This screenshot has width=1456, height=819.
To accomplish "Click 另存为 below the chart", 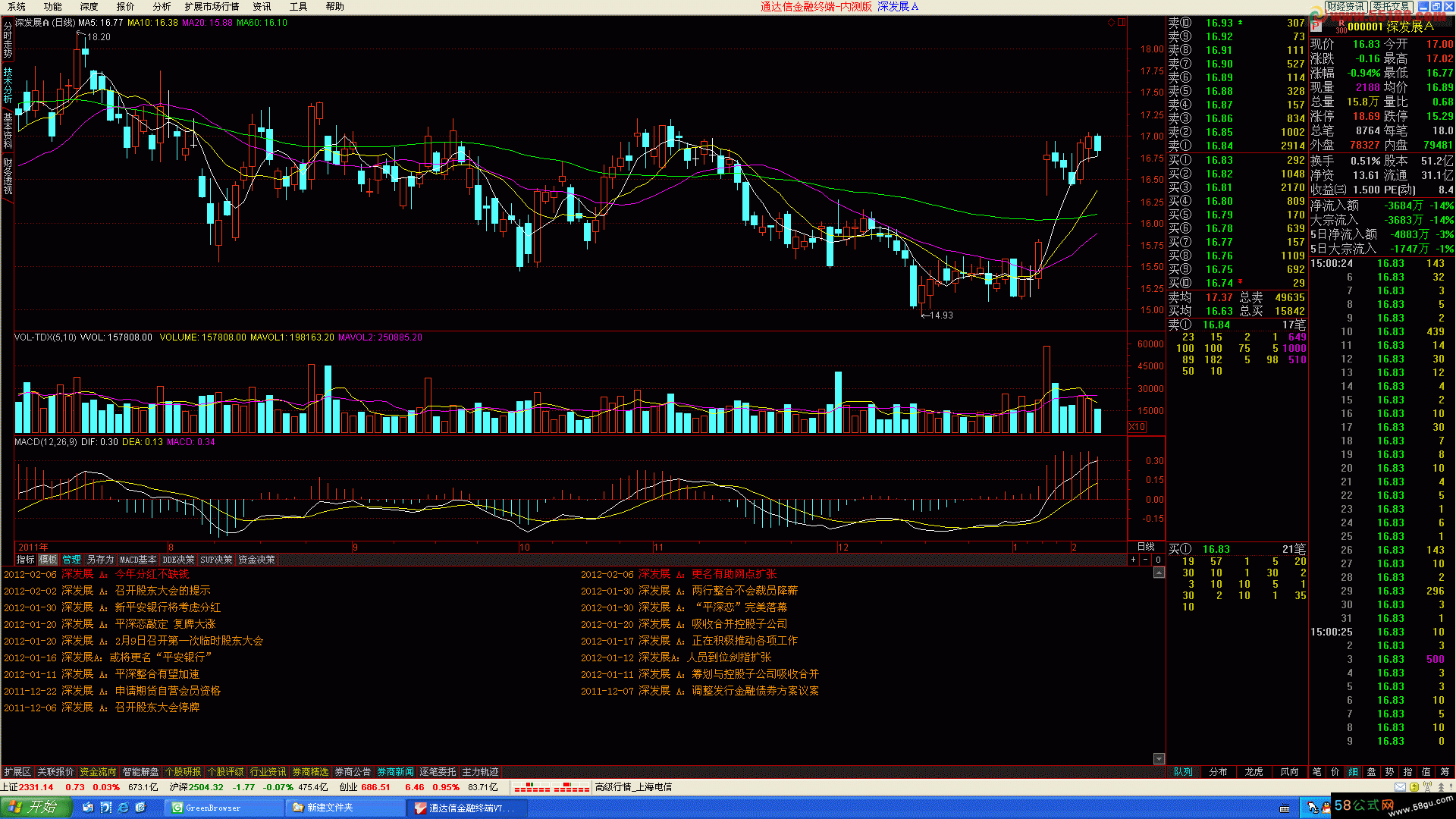I will [99, 560].
